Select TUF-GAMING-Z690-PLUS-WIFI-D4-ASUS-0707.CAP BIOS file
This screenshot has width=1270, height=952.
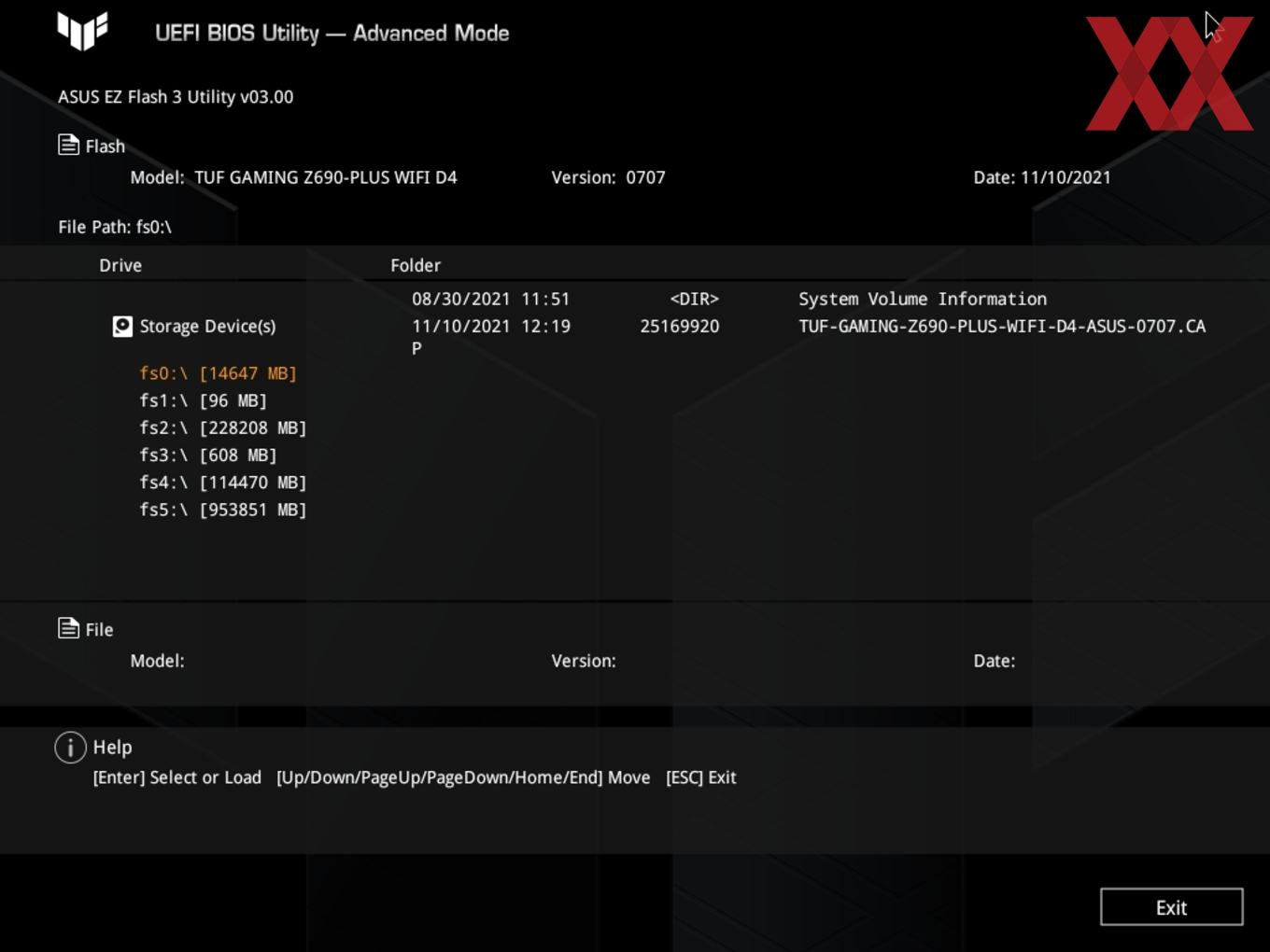(x=809, y=336)
